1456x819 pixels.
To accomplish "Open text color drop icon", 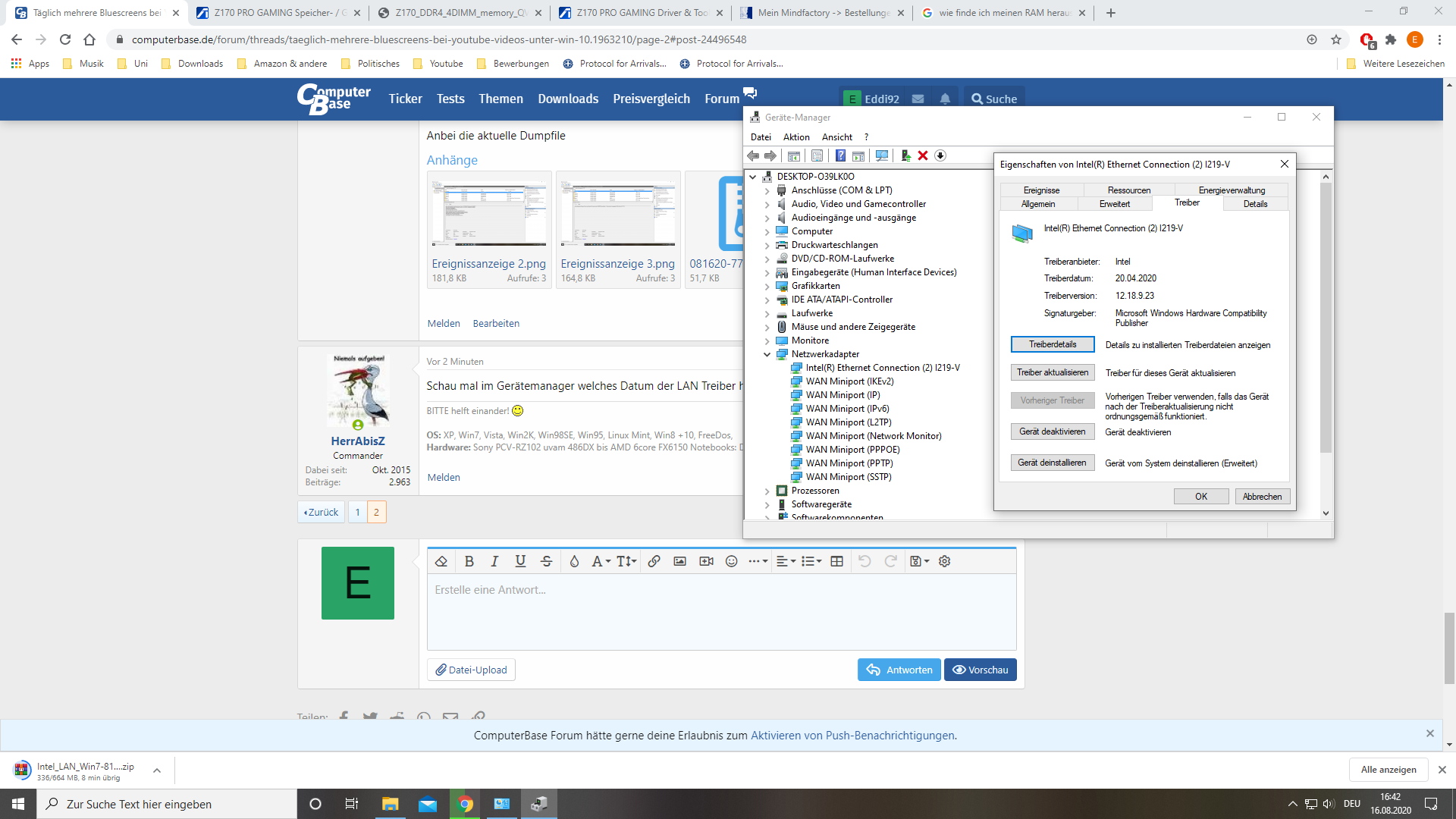I will (574, 561).
